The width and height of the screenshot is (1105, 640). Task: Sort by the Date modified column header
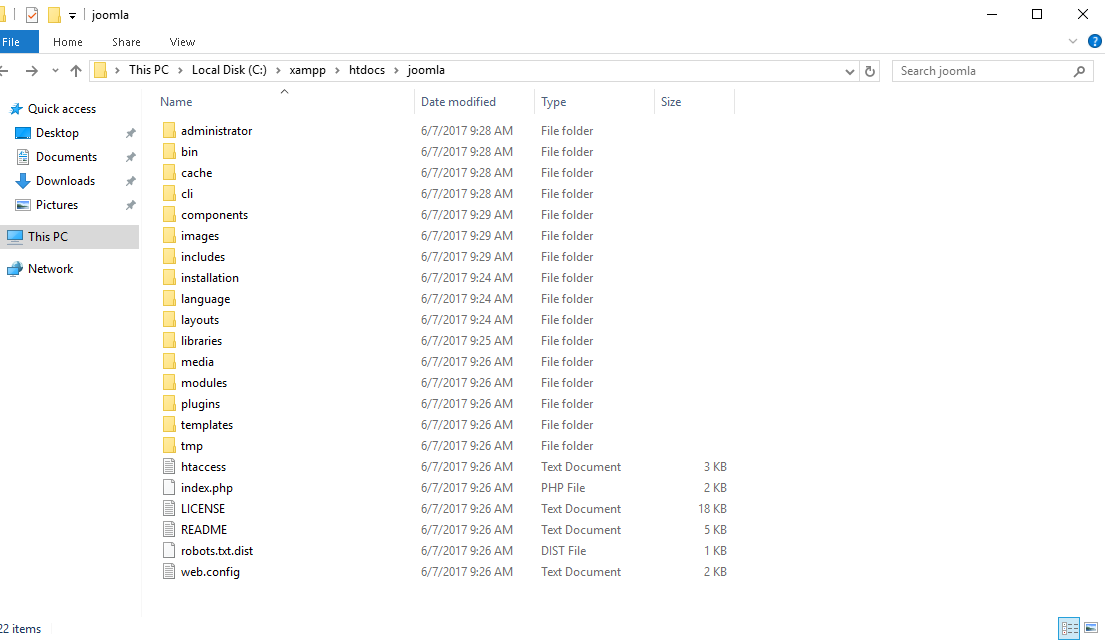click(458, 101)
